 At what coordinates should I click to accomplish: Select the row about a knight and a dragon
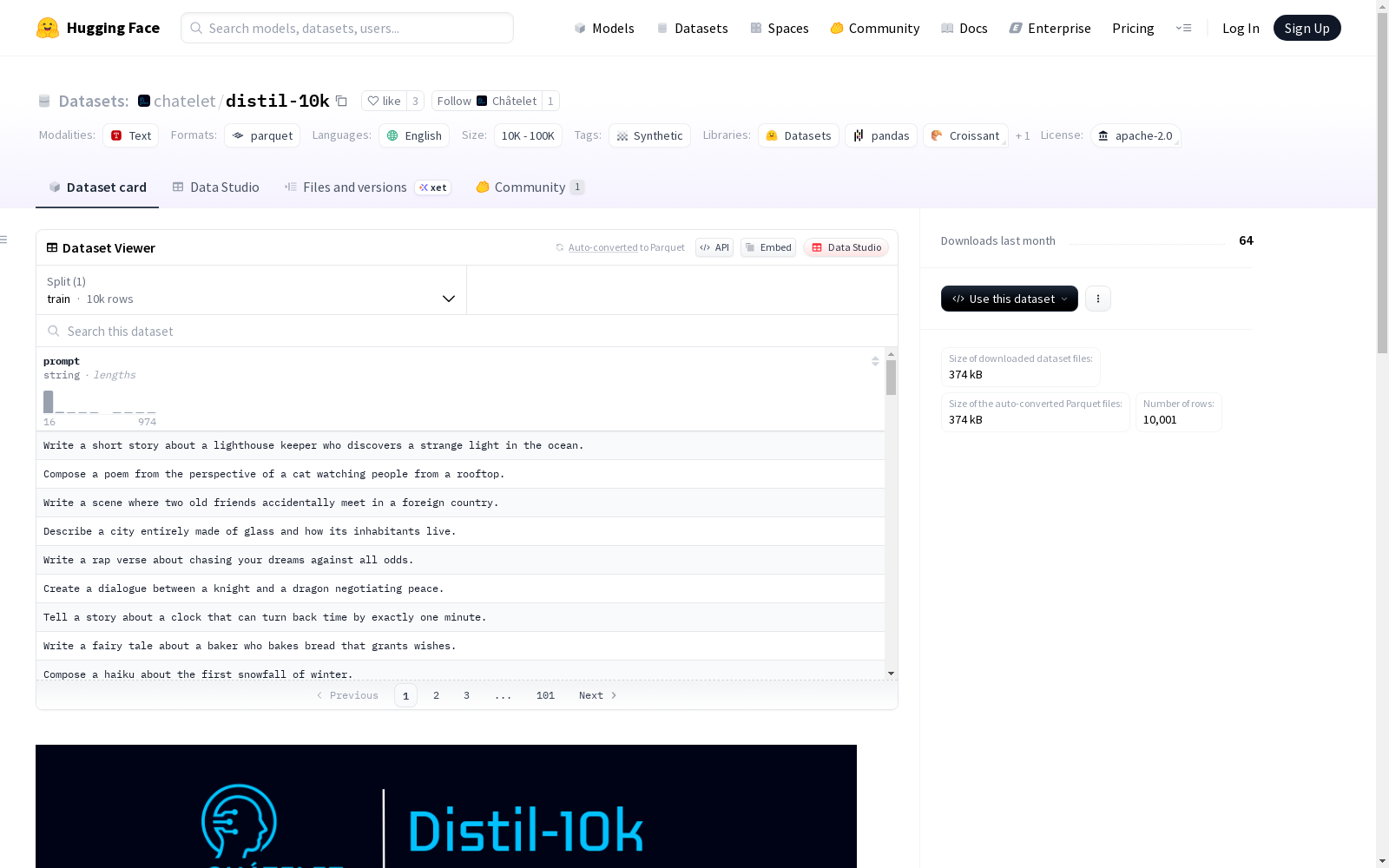(x=460, y=589)
